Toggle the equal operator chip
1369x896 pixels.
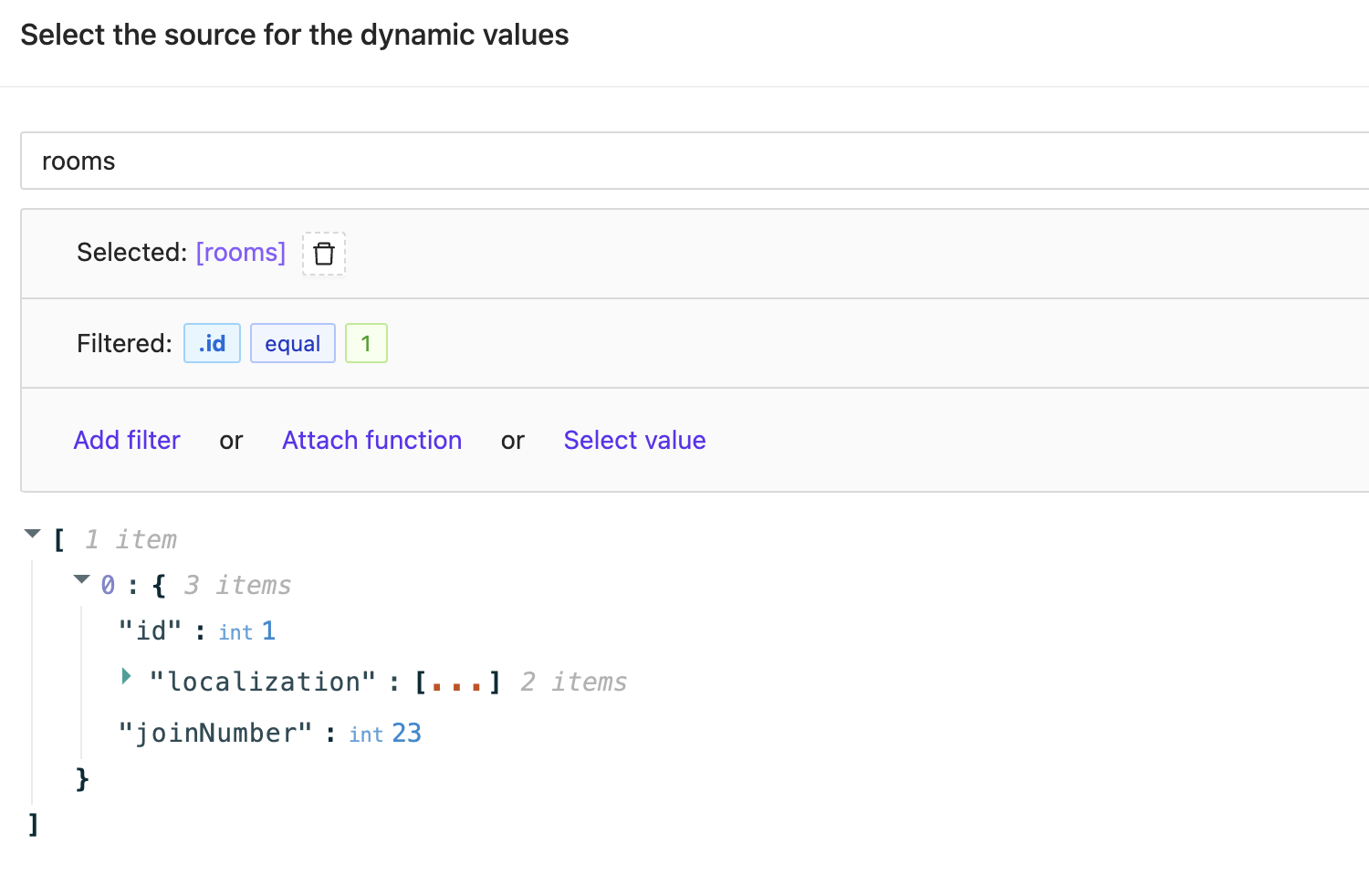coord(292,343)
